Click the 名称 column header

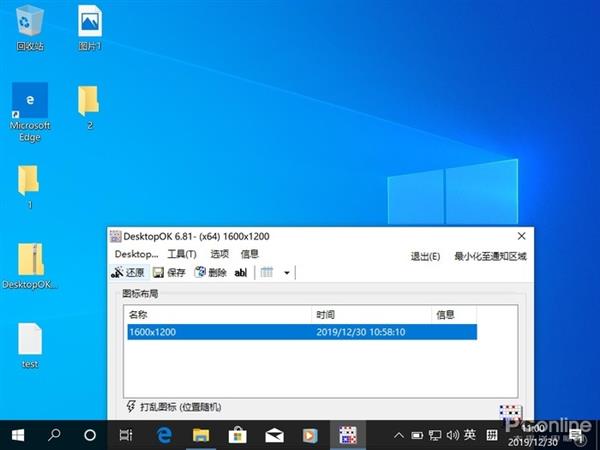218,315
